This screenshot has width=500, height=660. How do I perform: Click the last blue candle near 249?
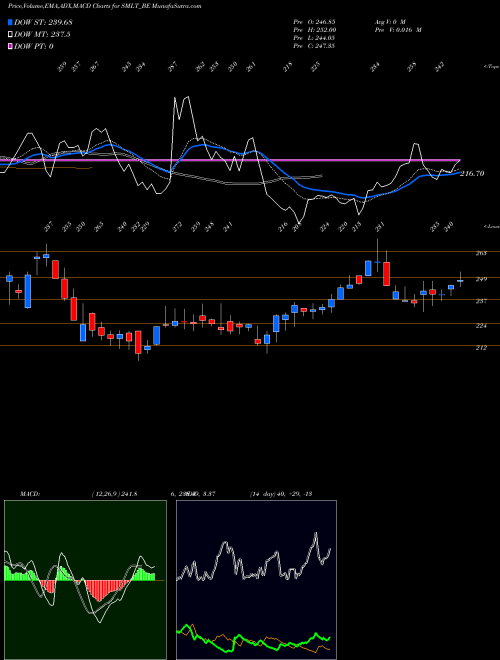[460, 280]
